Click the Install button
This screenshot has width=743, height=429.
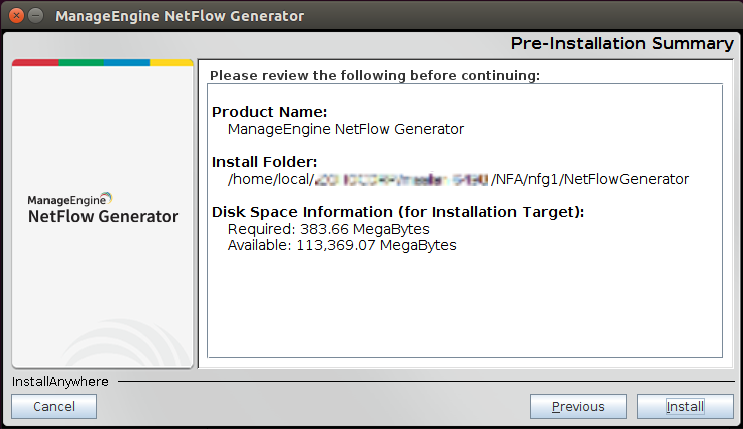click(685, 406)
